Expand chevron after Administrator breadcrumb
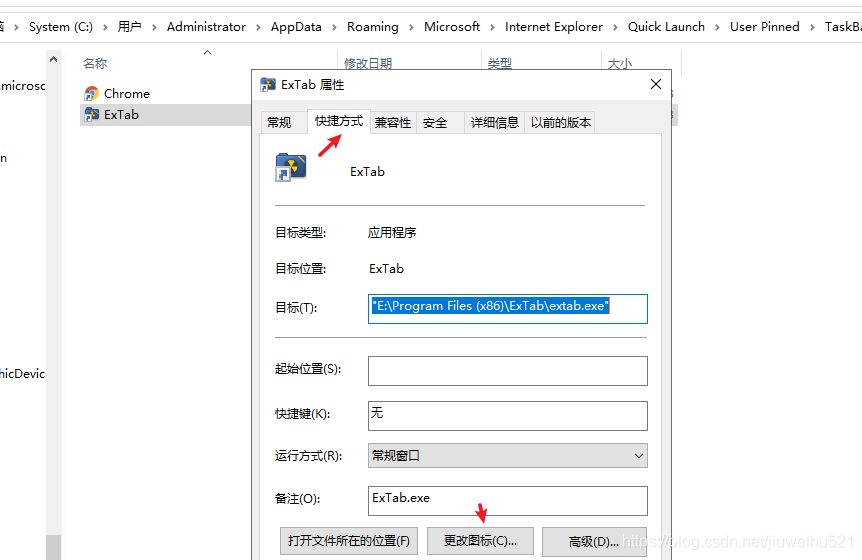The height and width of the screenshot is (560, 862). (258, 27)
